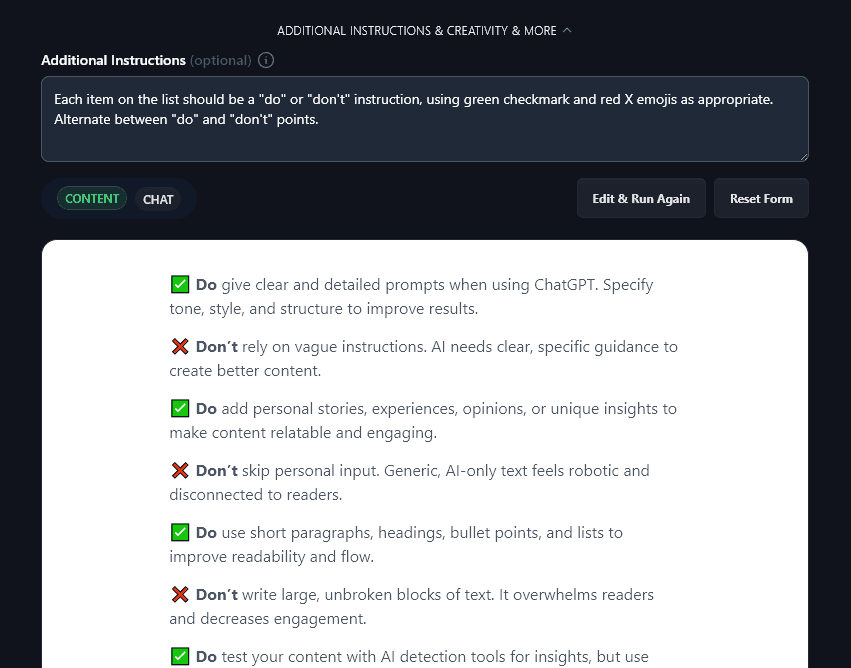The image size is (851, 668).
Task: Click the checkmark next to 'add personal stories' tip
Action: click(180, 408)
